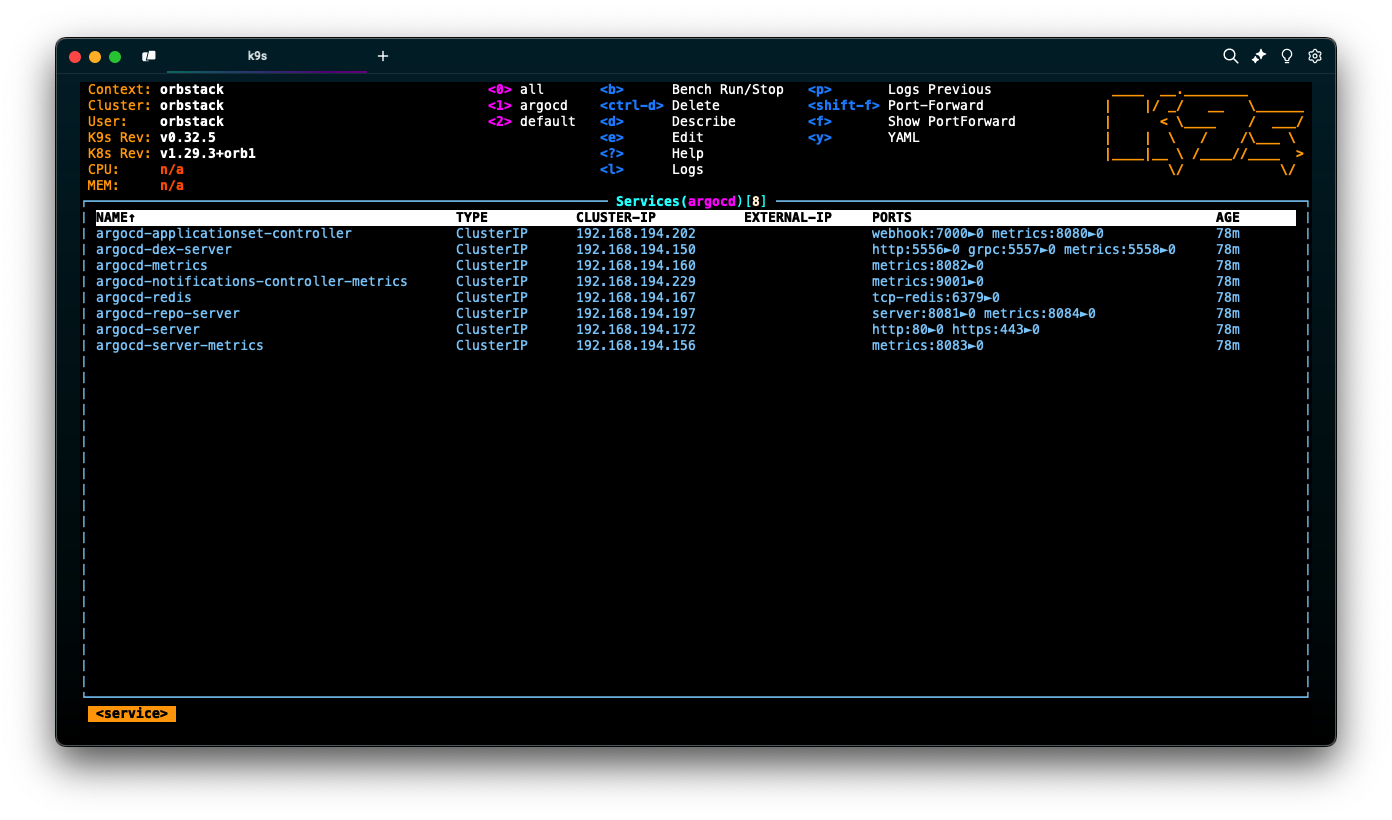Click cluster IP 192.168.194.202
This screenshot has width=1392, height=820.
point(636,233)
